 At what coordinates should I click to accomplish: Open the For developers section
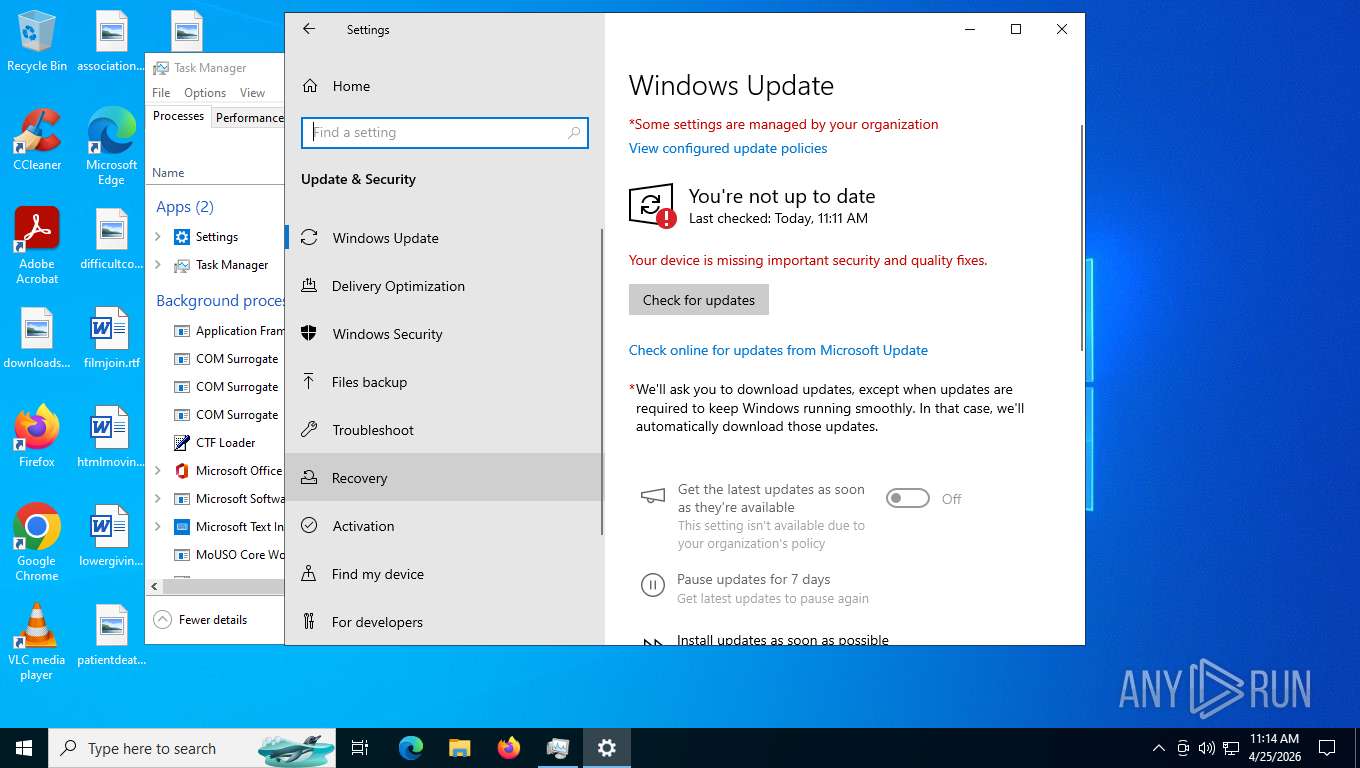[443, 622]
